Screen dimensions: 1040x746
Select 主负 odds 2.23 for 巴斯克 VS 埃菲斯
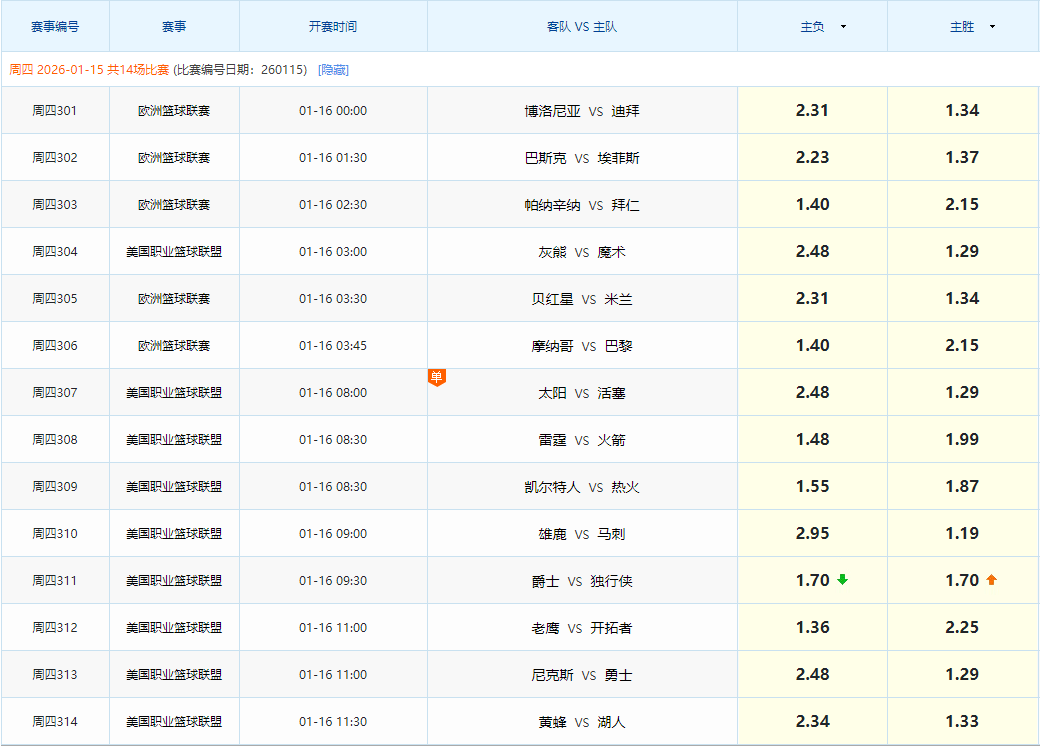point(812,157)
